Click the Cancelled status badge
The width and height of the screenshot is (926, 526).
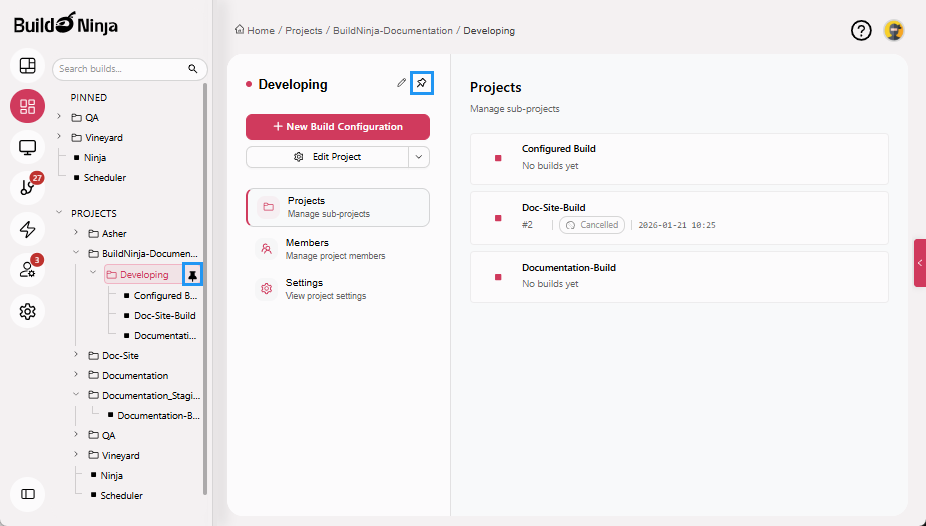point(592,225)
